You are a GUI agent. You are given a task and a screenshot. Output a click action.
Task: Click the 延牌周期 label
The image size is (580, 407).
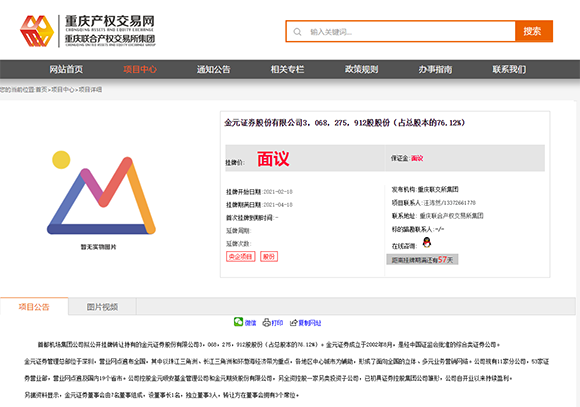pyautogui.click(x=239, y=231)
